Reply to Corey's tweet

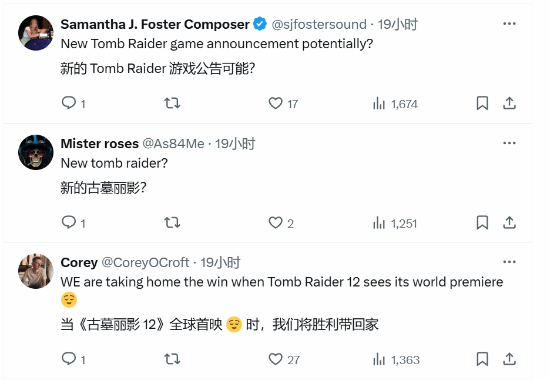[x=73, y=359]
